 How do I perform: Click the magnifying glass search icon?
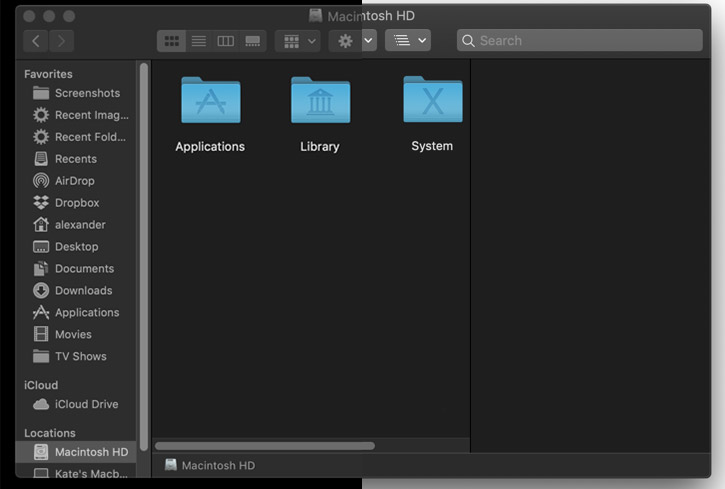[468, 41]
